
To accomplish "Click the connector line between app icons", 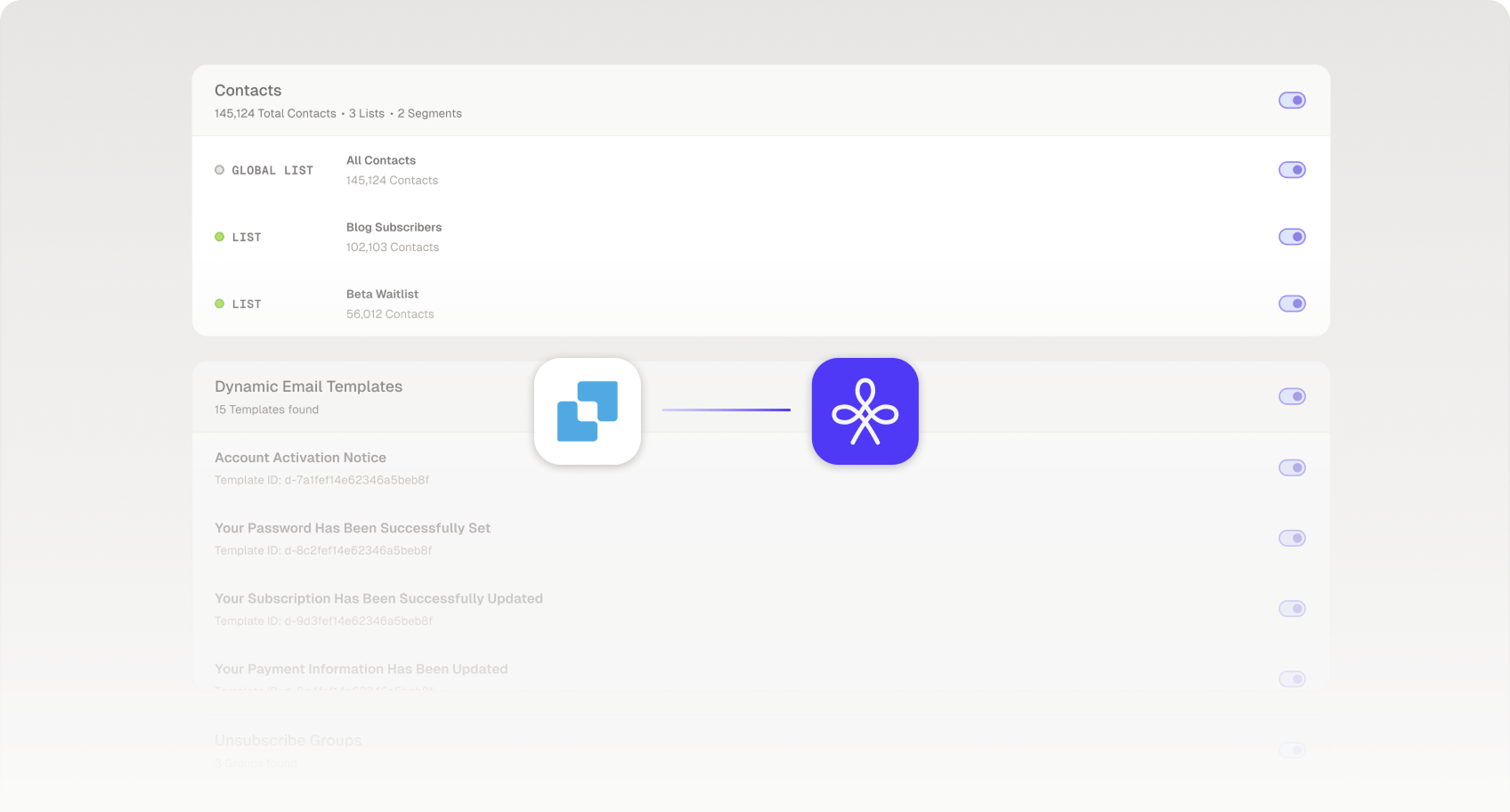I will coord(727,410).
